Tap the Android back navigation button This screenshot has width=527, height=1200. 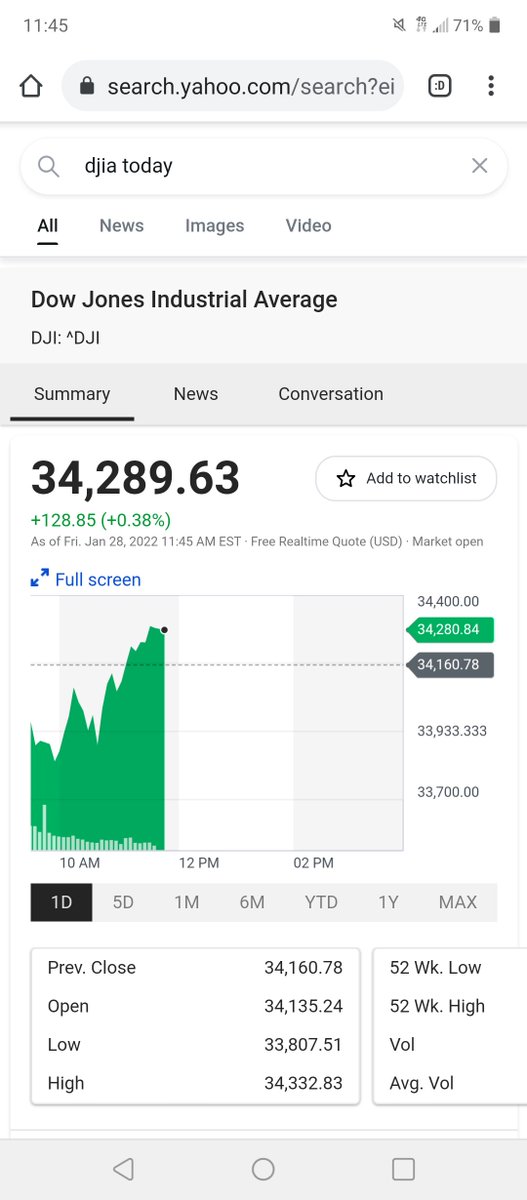[x=123, y=1169]
